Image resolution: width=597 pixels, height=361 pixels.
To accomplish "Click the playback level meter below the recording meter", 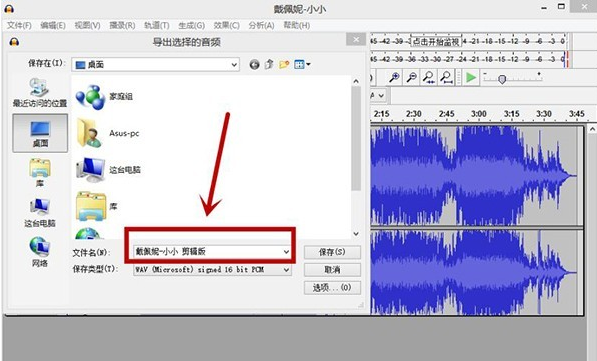I will [x=468, y=59].
